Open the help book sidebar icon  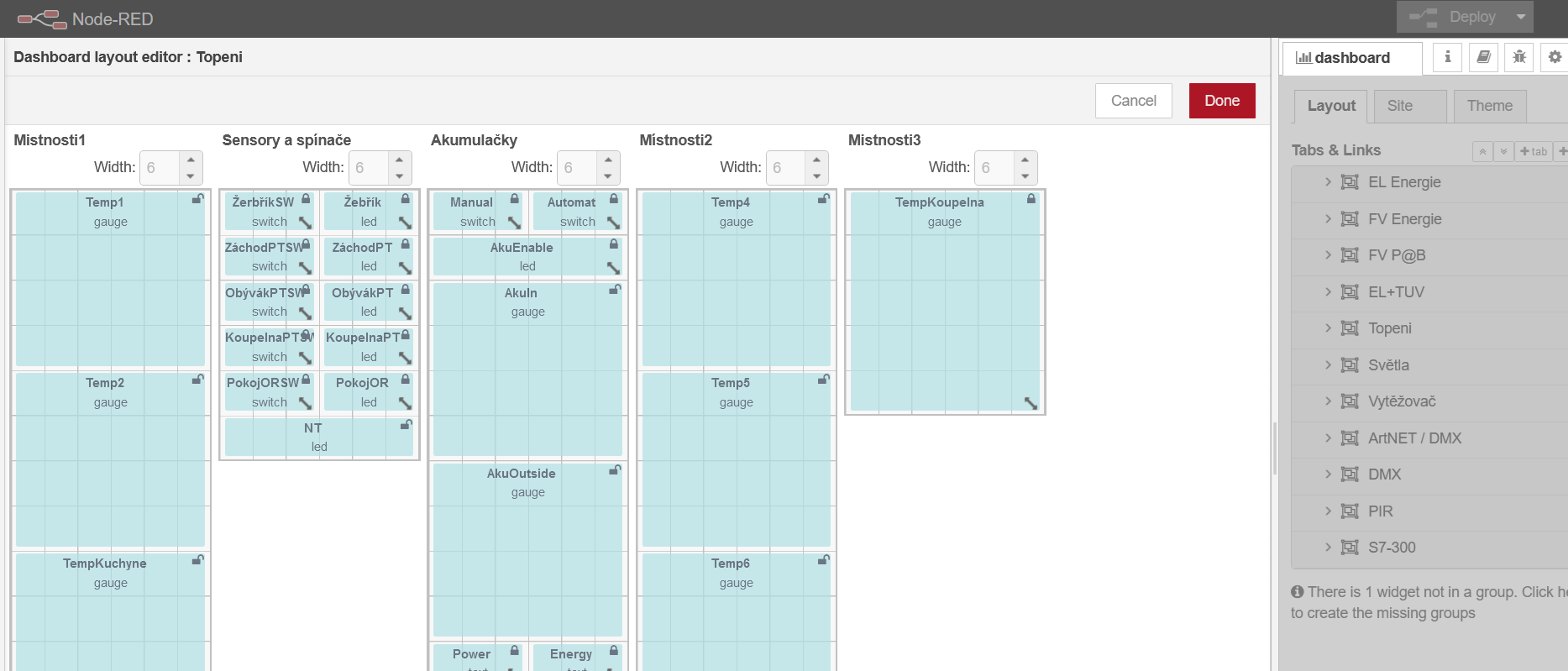tap(1483, 57)
